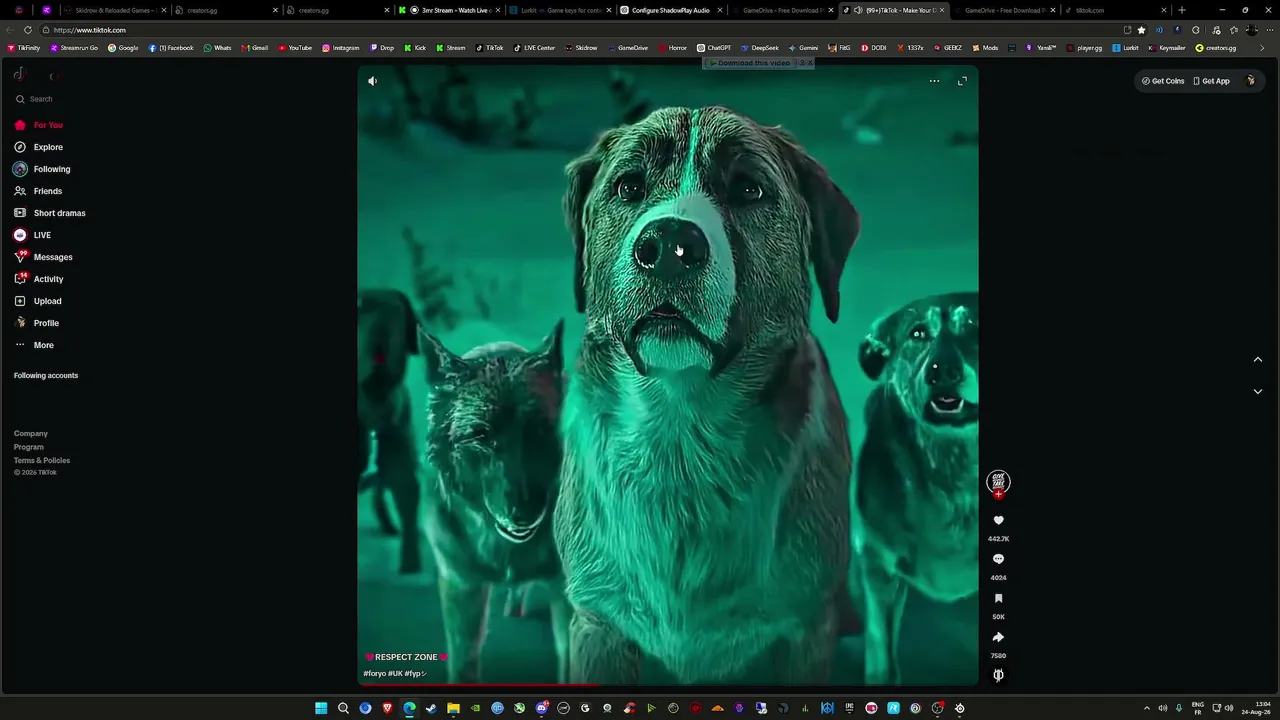1280x720 pixels.
Task: Open Messages in the sidebar
Action: [x=44, y=257]
